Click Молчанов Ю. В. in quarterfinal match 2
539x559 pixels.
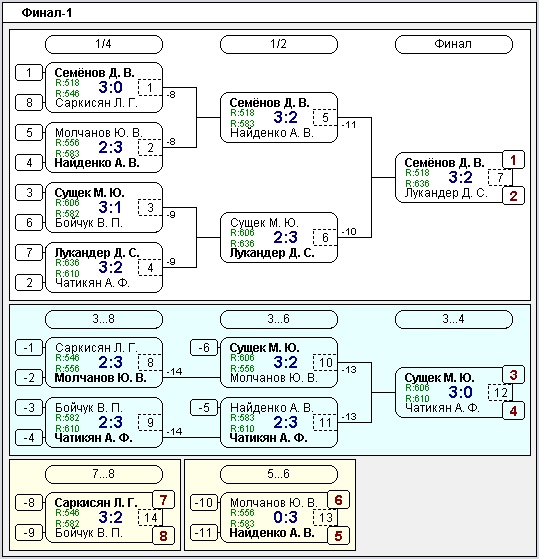tap(99, 133)
